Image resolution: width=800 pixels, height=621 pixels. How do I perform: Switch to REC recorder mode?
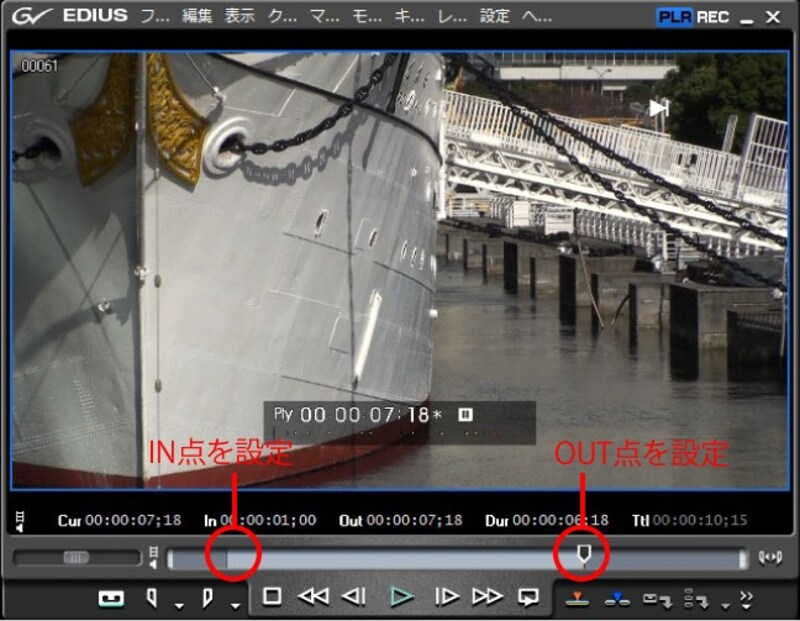point(712,17)
